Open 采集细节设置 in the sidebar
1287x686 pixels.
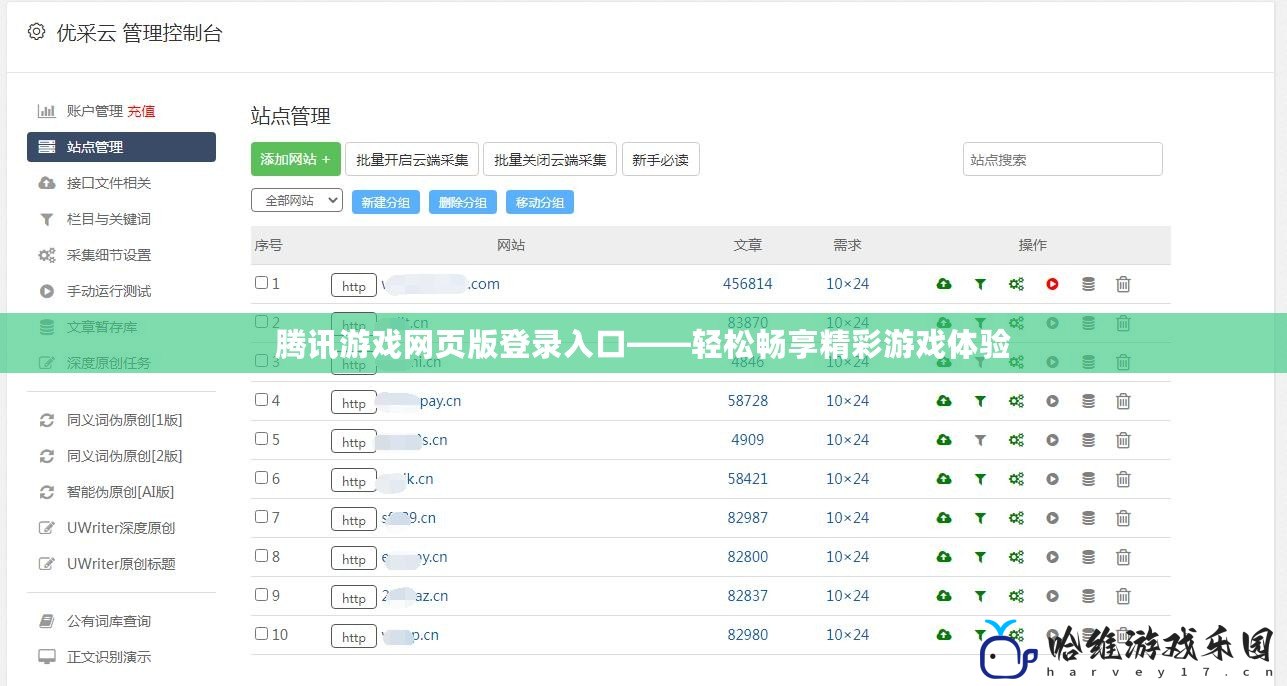(109, 255)
